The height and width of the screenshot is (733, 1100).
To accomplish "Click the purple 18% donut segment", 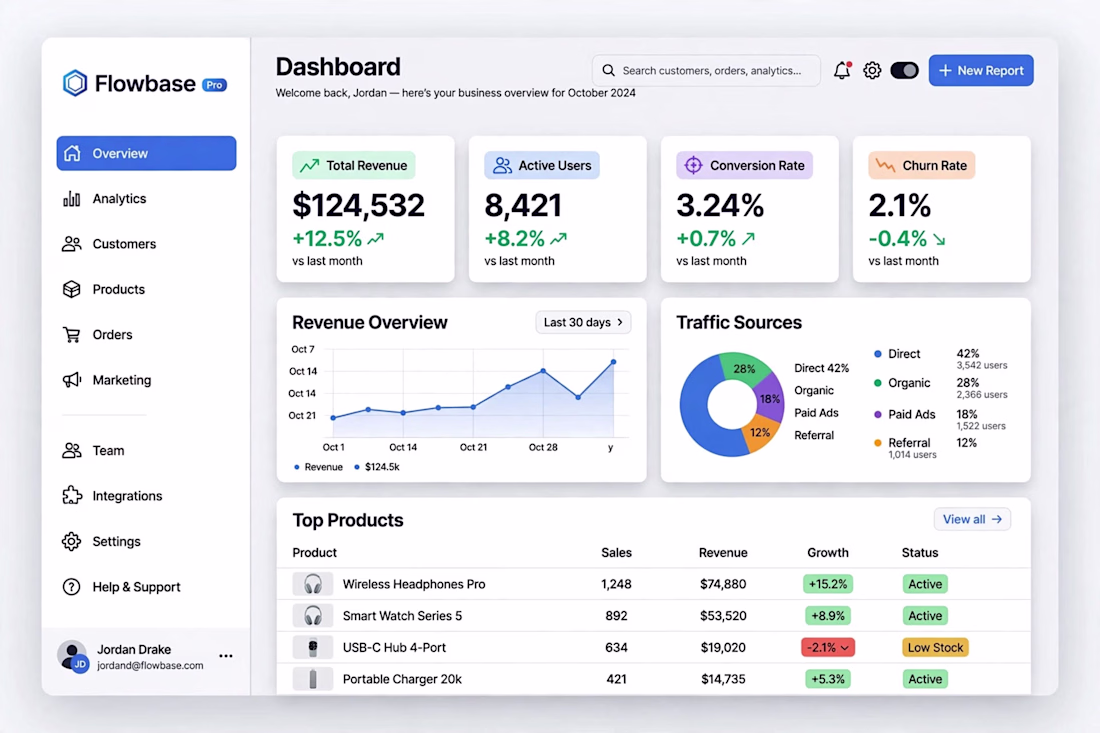I will coord(770,398).
